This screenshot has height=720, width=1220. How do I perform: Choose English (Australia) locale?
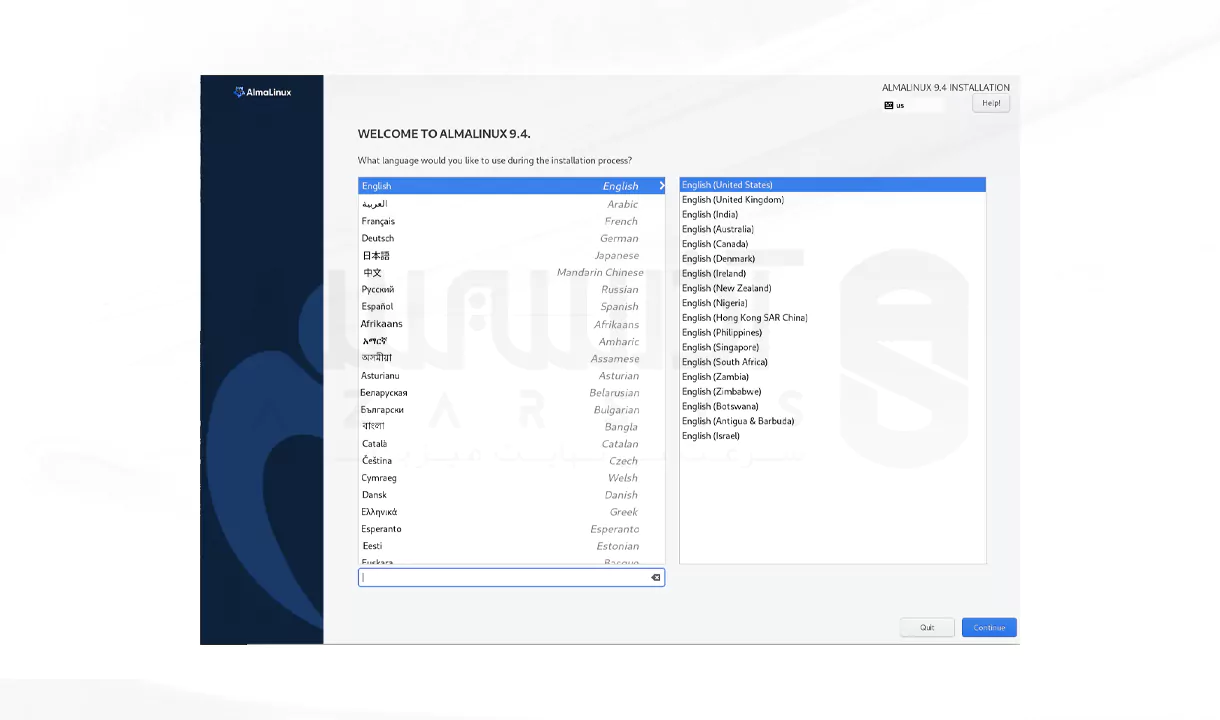coord(832,229)
